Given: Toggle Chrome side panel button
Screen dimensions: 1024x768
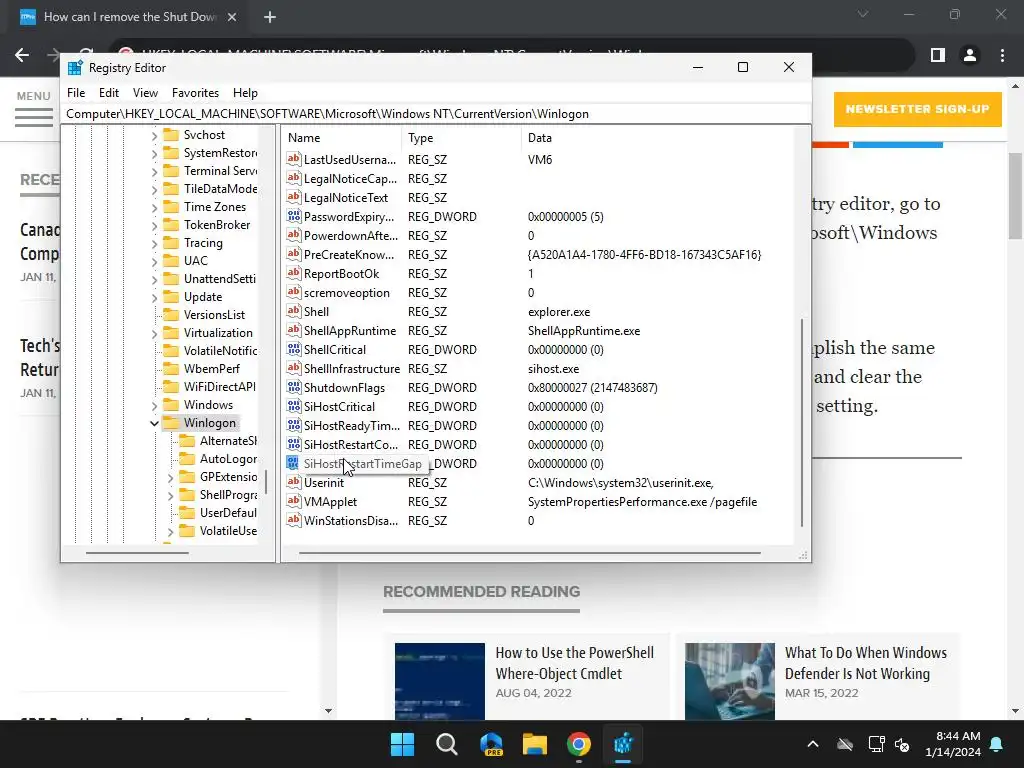Looking at the screenshot, I should coord(938,56).
